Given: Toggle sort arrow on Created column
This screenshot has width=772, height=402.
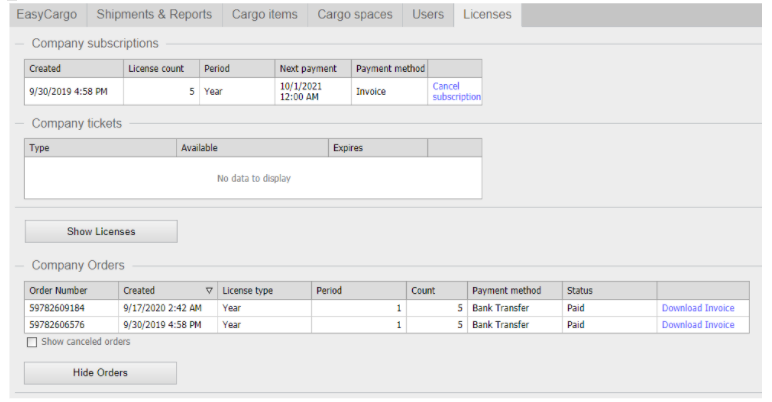Looking at the screenshot, I should [208, 291].
